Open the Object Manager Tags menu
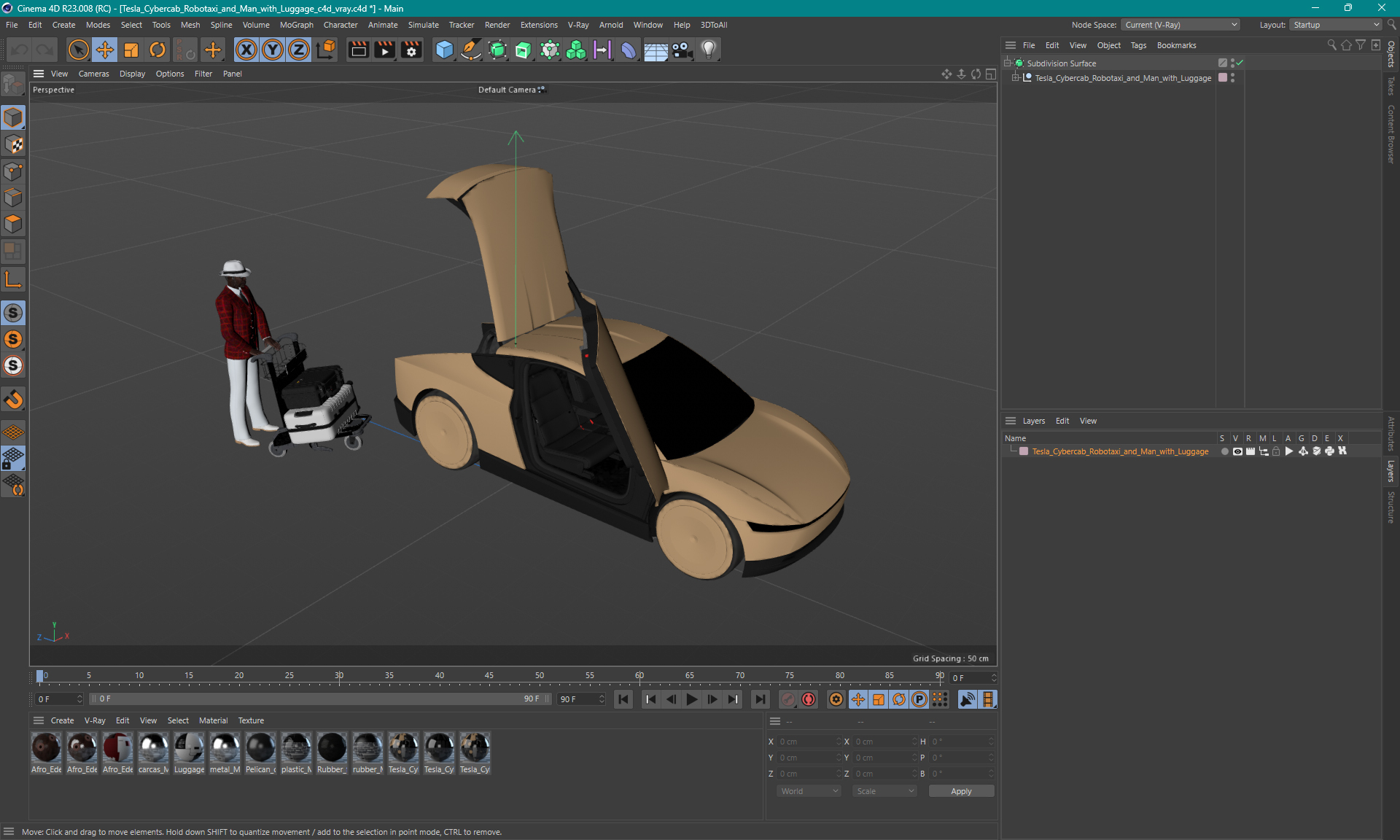Viewport: 1400px width, 840px height. click(x=1138, y=45)
